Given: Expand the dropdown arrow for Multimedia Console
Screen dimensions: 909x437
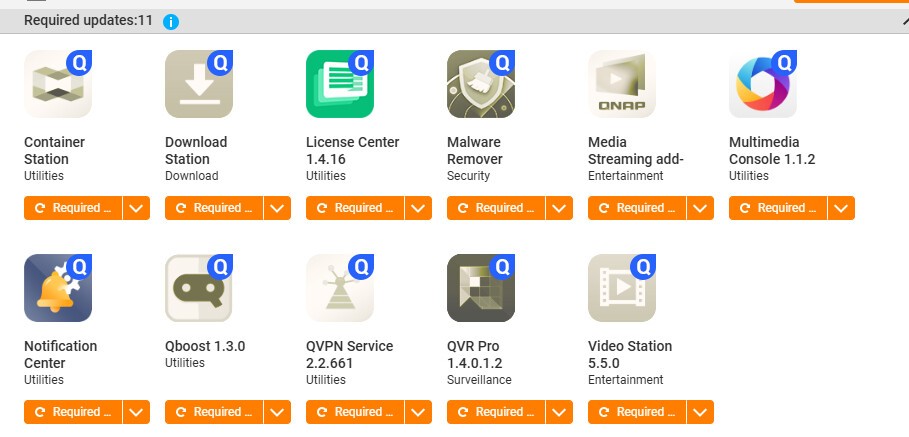Looking at the screenshot, I should point(841,208).
